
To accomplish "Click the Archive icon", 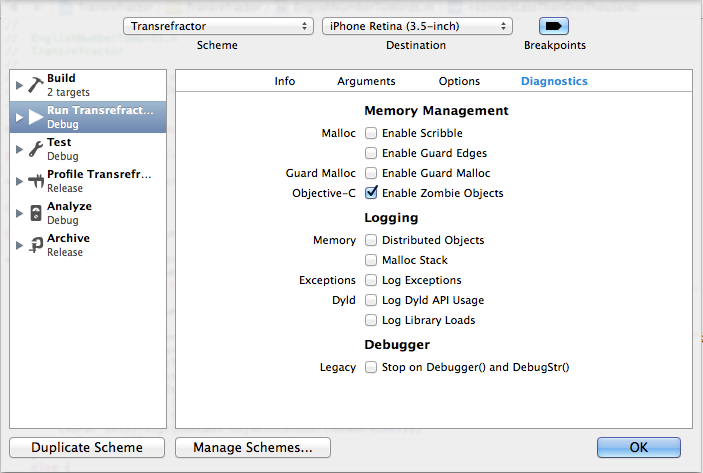I will pyautogui.click(x=35, y=245).
